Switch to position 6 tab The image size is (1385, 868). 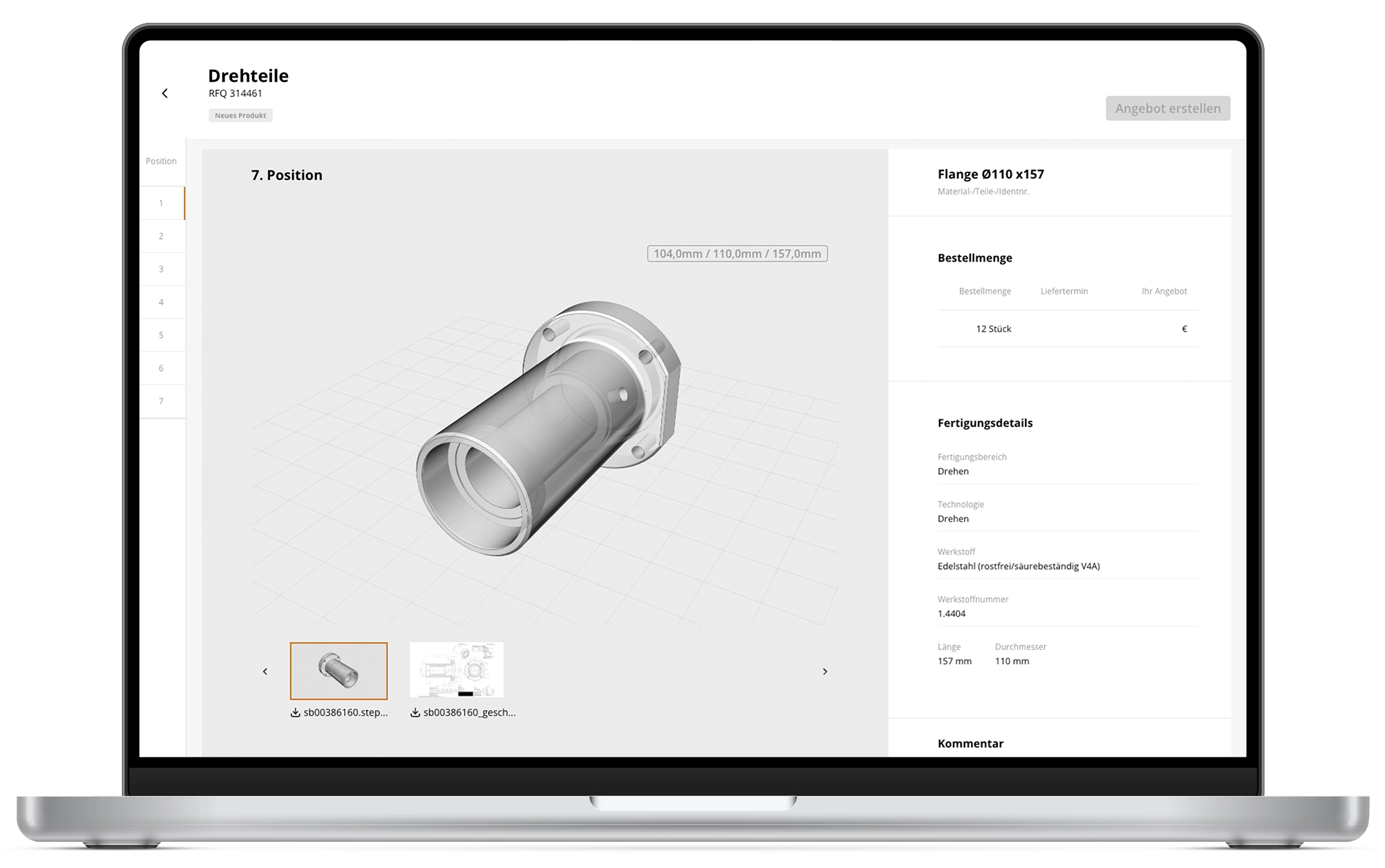click(161, 368)
